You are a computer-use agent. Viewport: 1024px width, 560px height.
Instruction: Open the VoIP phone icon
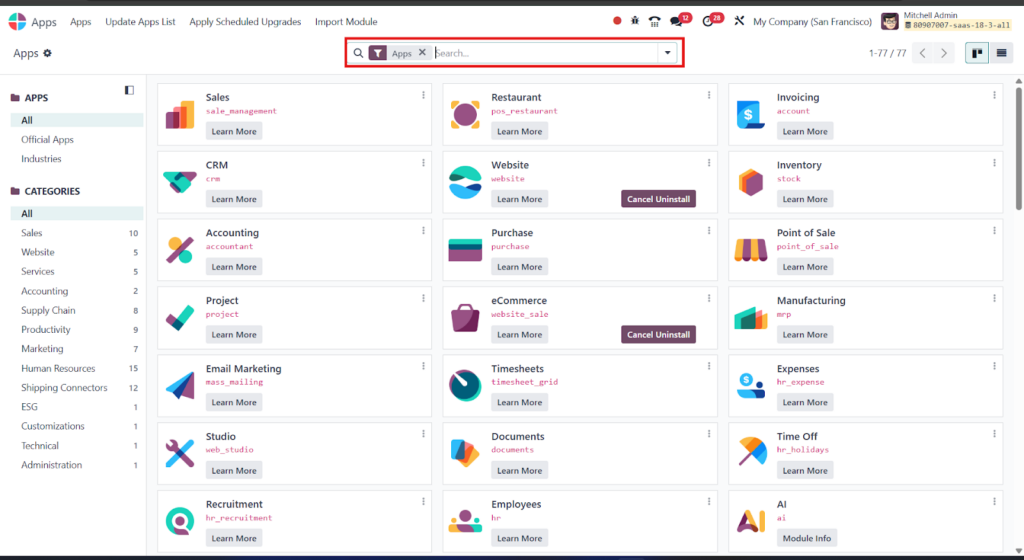click(654, 22)
